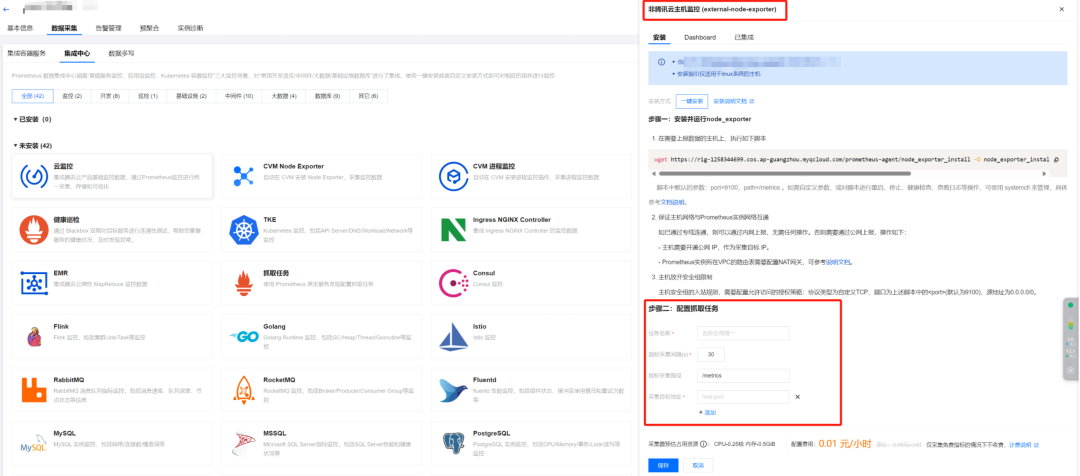Screen dimensions: 1080x476
Task: Filter integrations by 数据库 (9)
Action: [x=327, y=96]
